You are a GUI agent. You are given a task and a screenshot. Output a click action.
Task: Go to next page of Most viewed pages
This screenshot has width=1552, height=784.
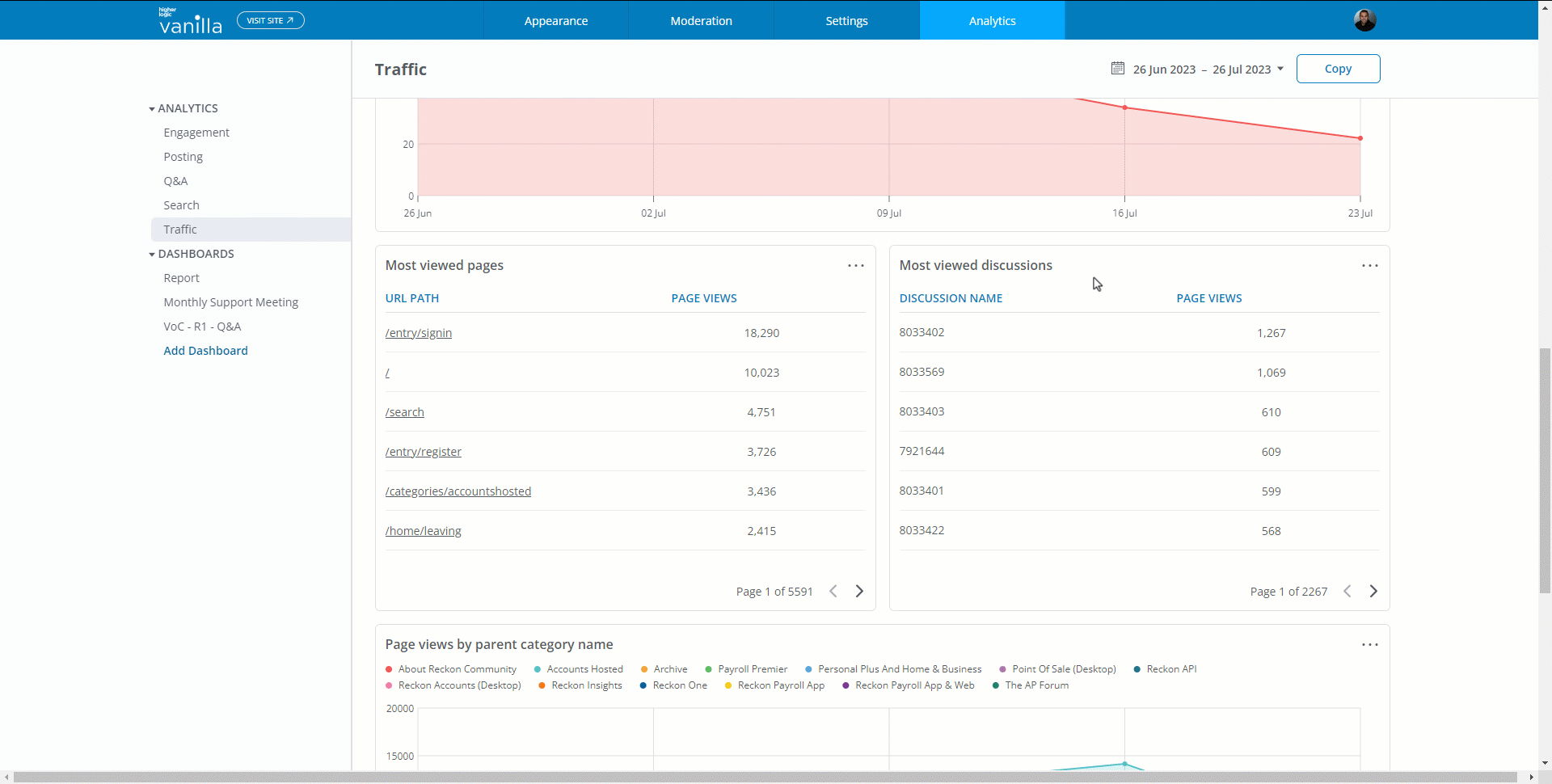859,592
